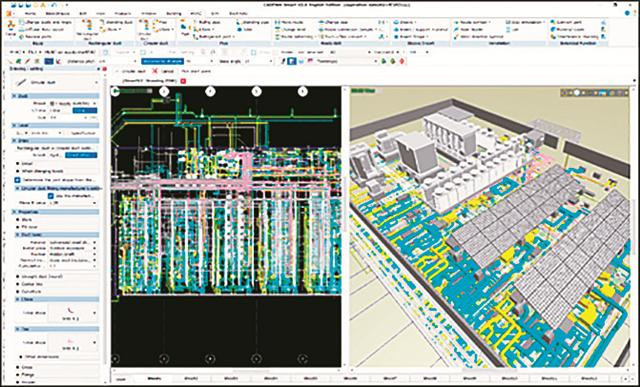Open the Building ribbon tab
This screenshot has height=387, width=640.
pos(174,13)
